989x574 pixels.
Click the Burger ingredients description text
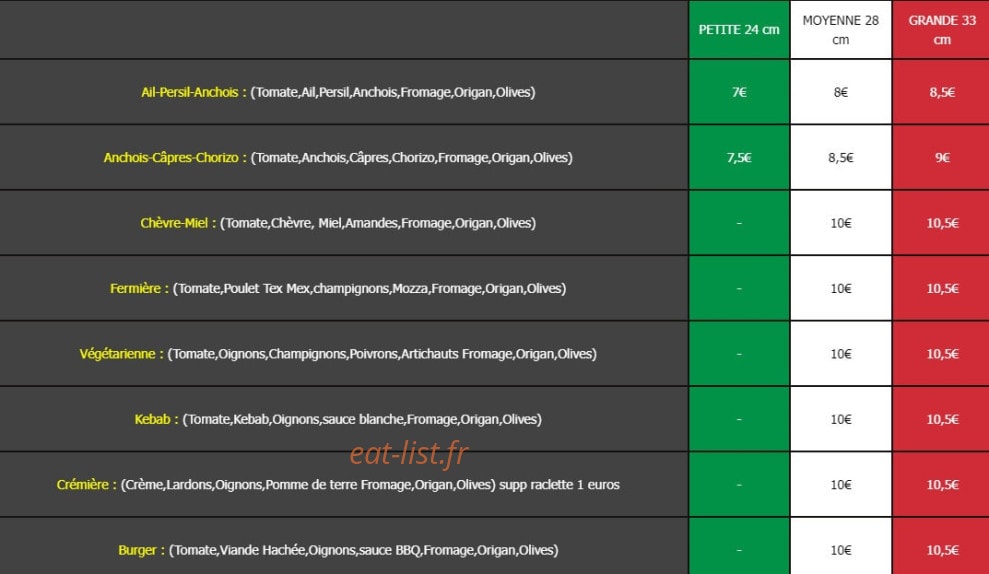[x=363, y=550]
